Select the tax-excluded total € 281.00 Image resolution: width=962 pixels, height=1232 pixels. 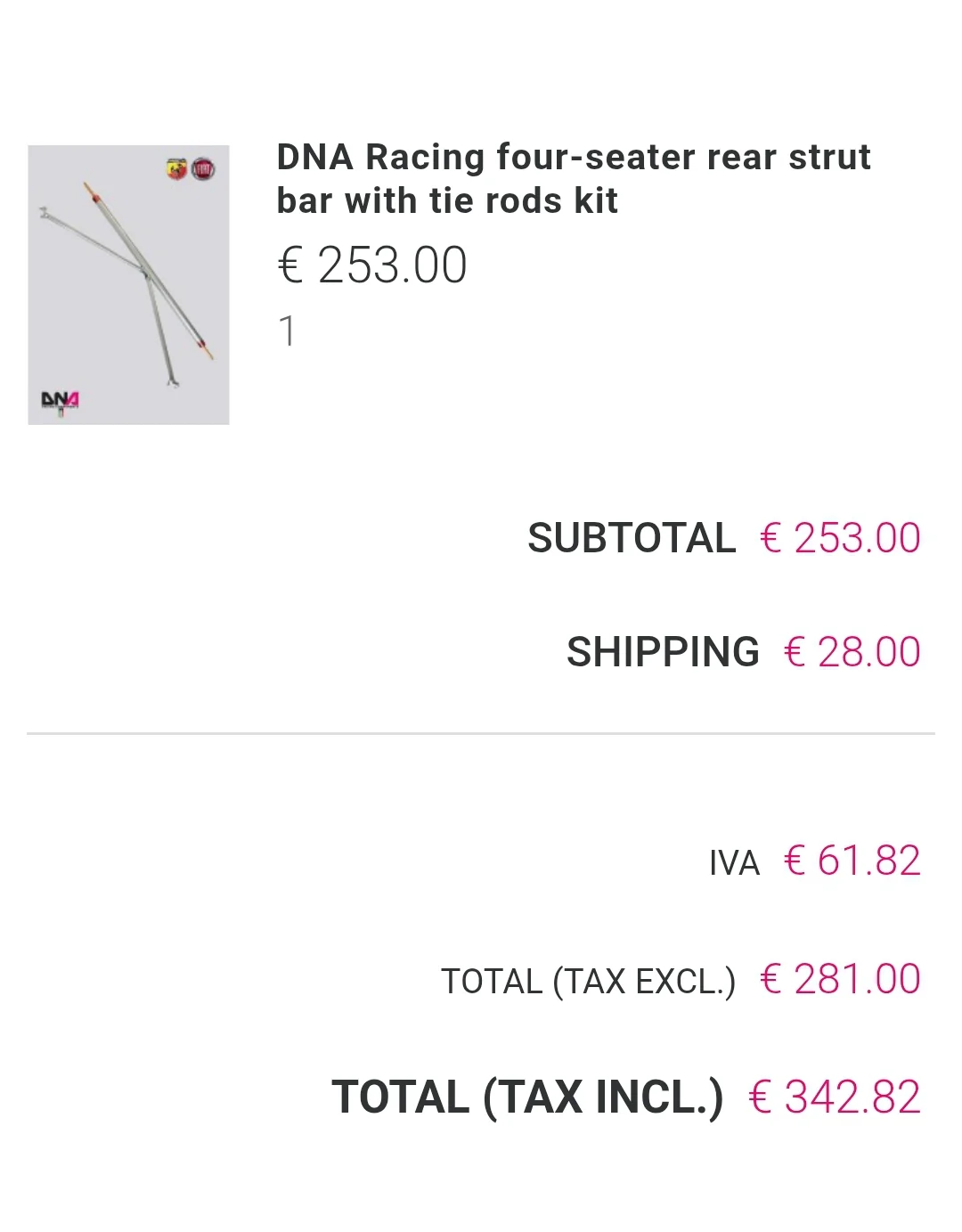840,979
